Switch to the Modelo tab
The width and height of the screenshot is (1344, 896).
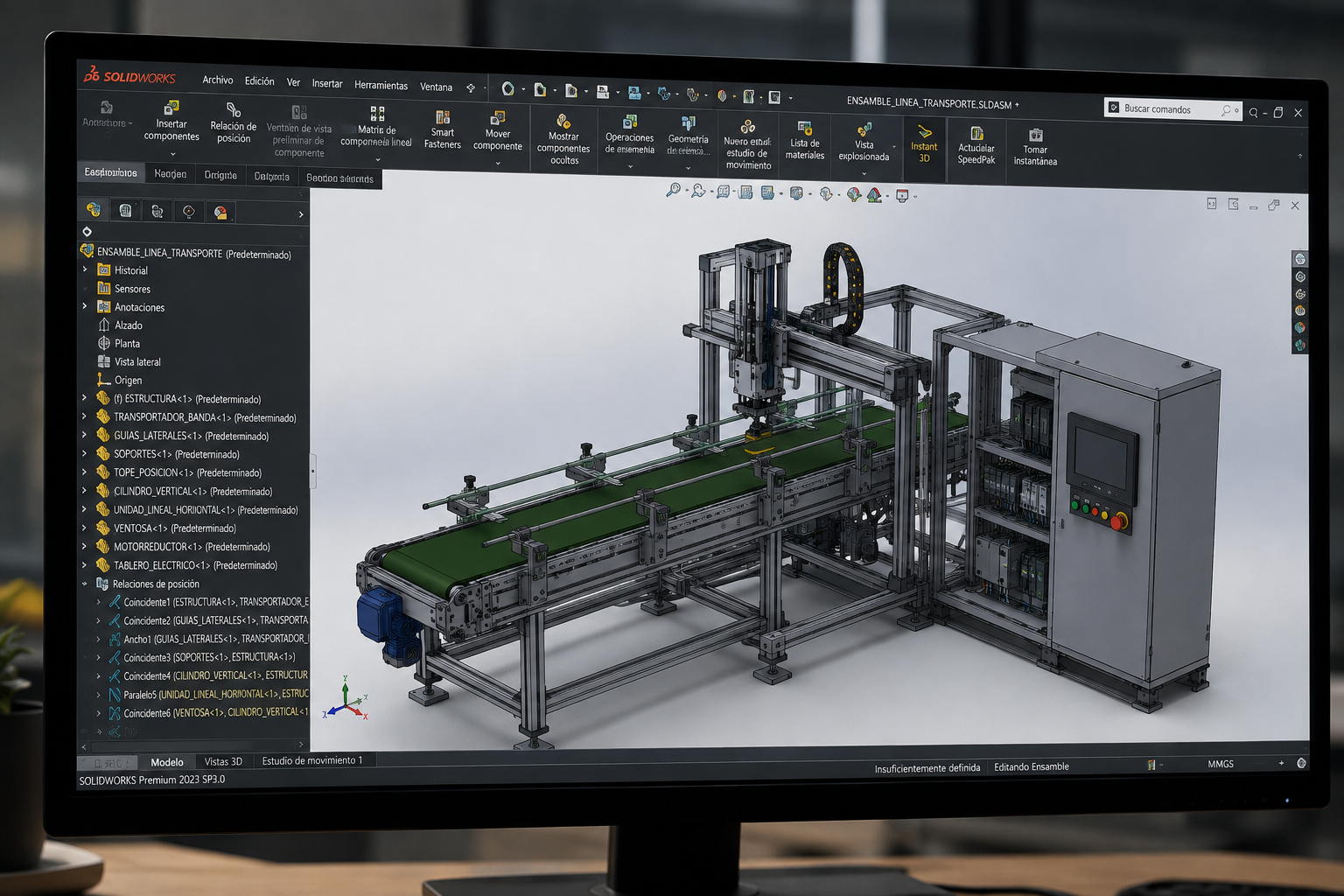pos(167,762)
